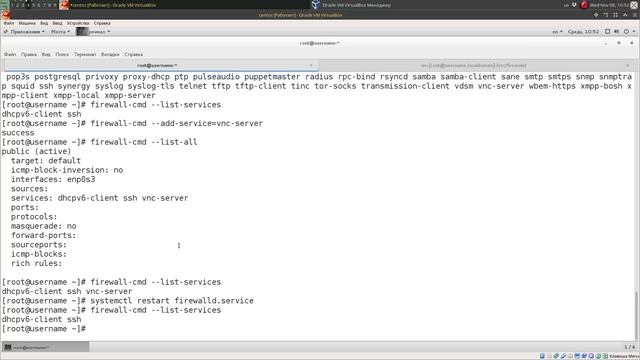Screen dimensions: 640x360
Task: Open VirtualBox Ввод menu
Action: pos(58,23)
